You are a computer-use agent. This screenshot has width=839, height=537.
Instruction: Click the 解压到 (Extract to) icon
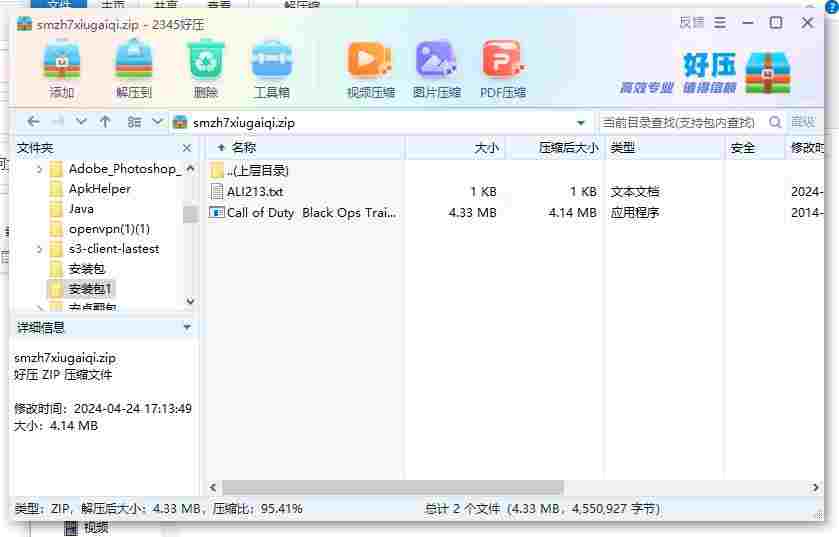pos(134,60)
